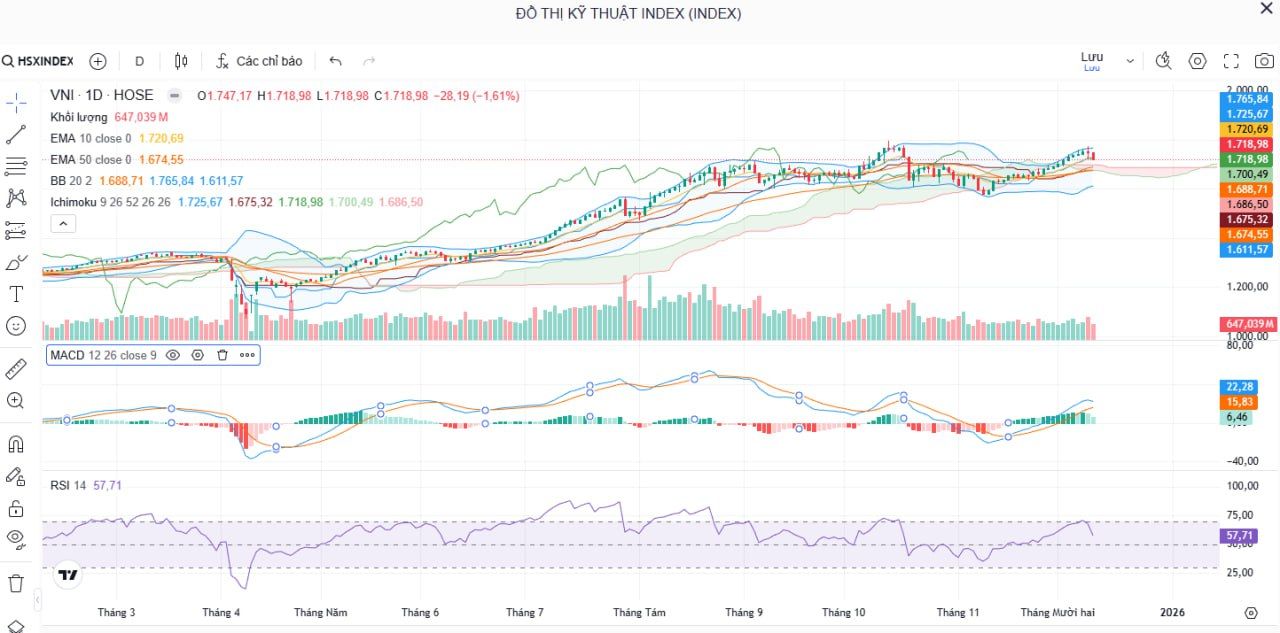Open the dropdown arrow next to Lưu

[1130, 61]
